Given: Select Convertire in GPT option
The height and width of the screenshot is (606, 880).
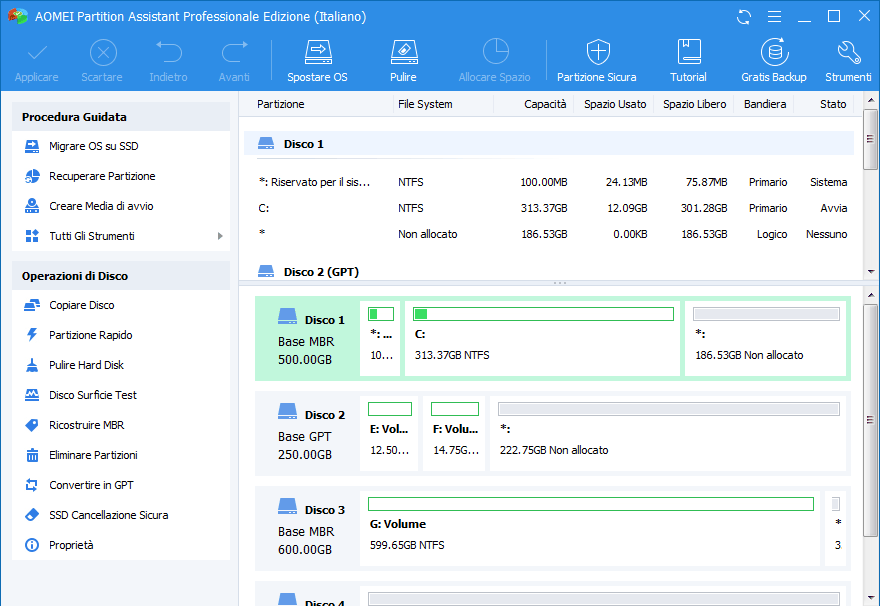Looking at the screenshot, I should click(x=91, y=485).
